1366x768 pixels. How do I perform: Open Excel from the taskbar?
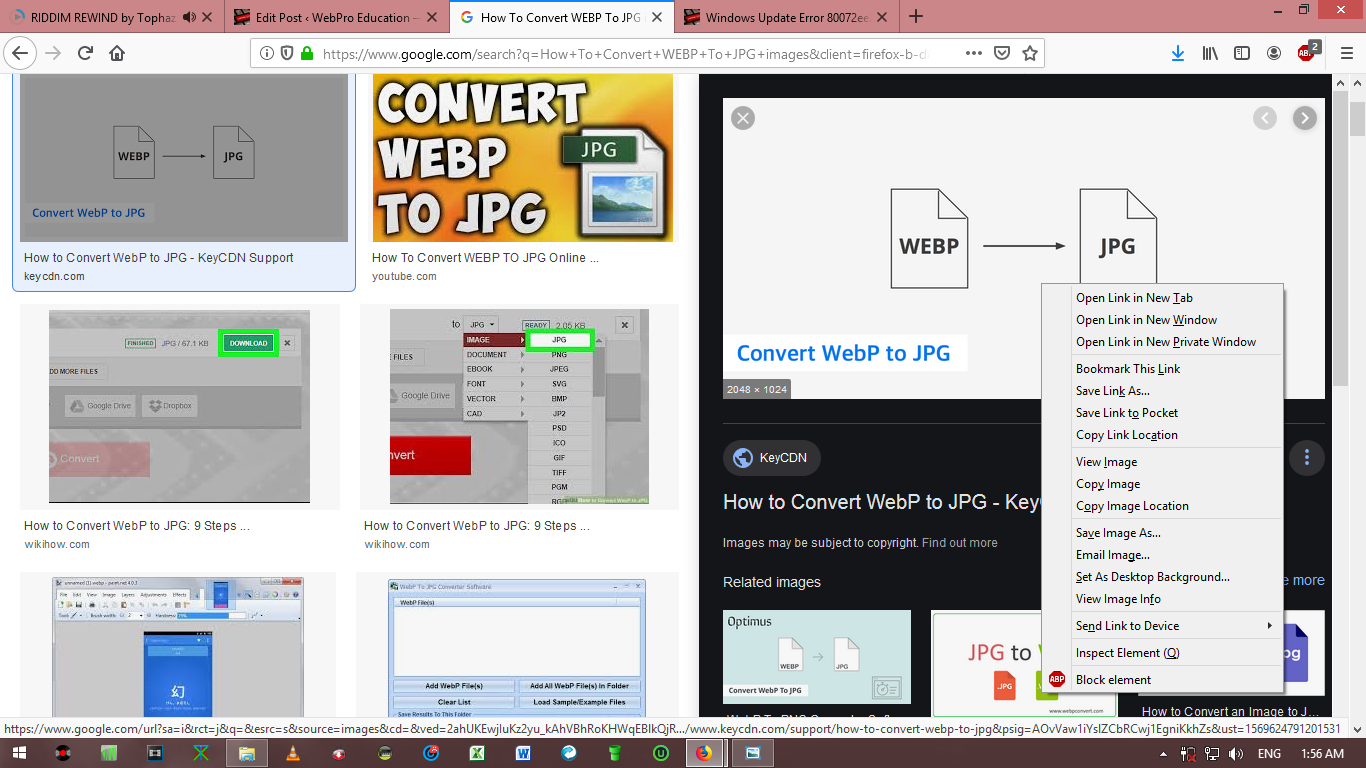coord(477,753)
